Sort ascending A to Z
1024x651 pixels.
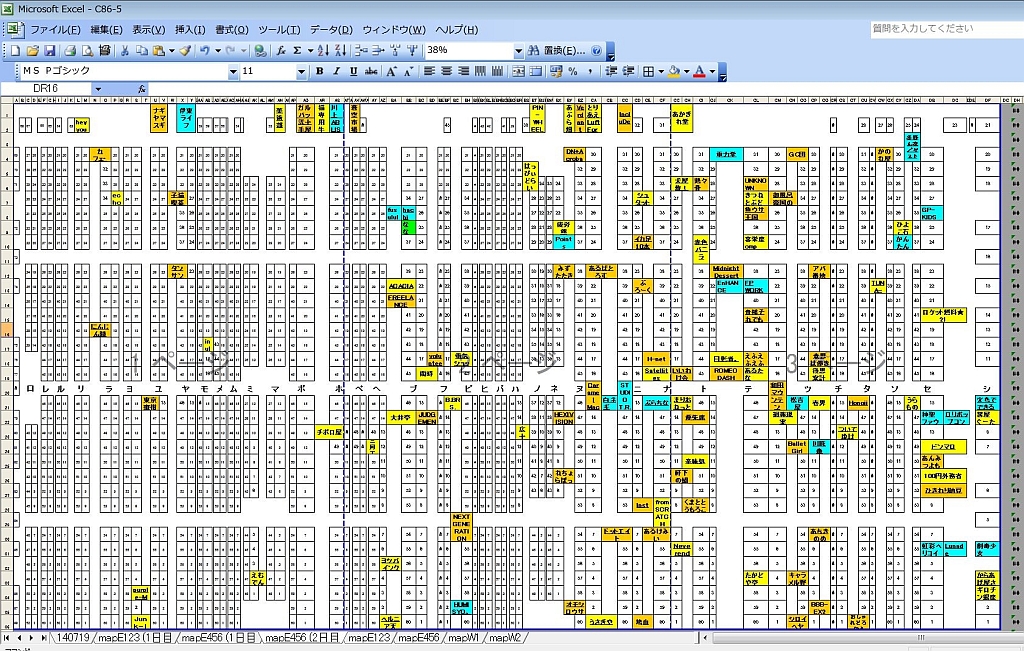323,50
